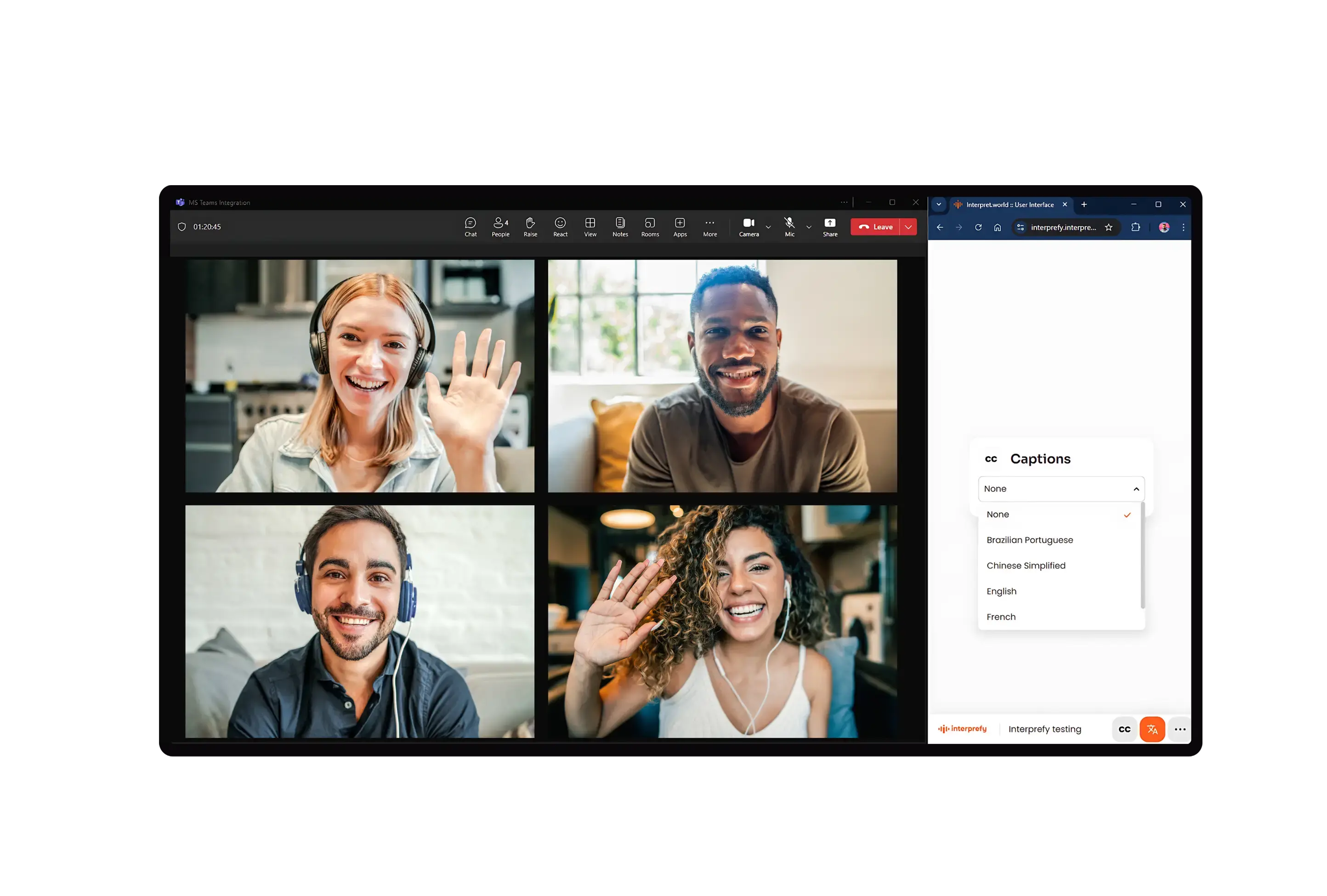This screenshot has width=1327, height=896.
Task: Open Breakout Rooms
Action: click(x=649, y=226)
